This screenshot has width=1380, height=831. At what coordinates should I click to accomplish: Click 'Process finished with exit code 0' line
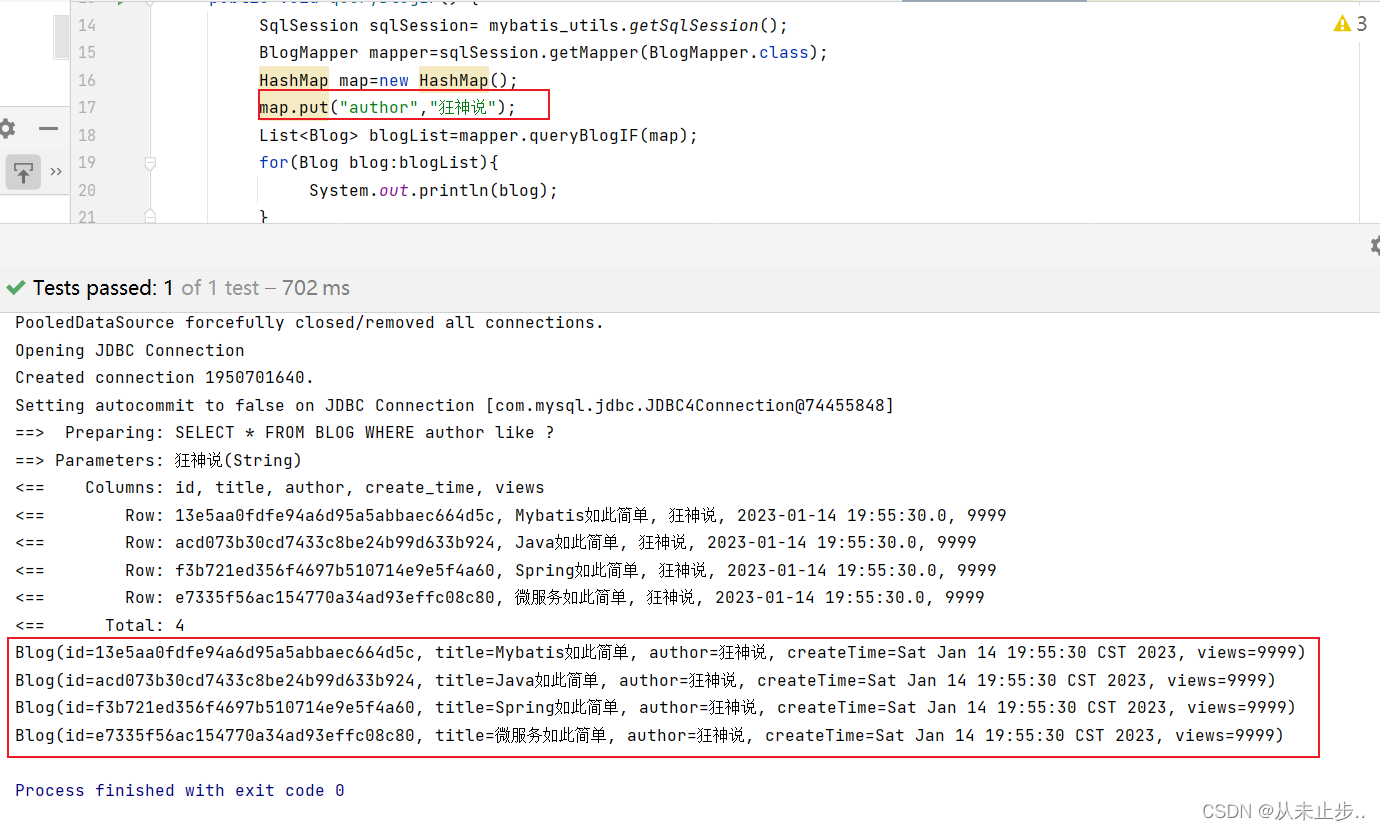(x=179, y=790)
